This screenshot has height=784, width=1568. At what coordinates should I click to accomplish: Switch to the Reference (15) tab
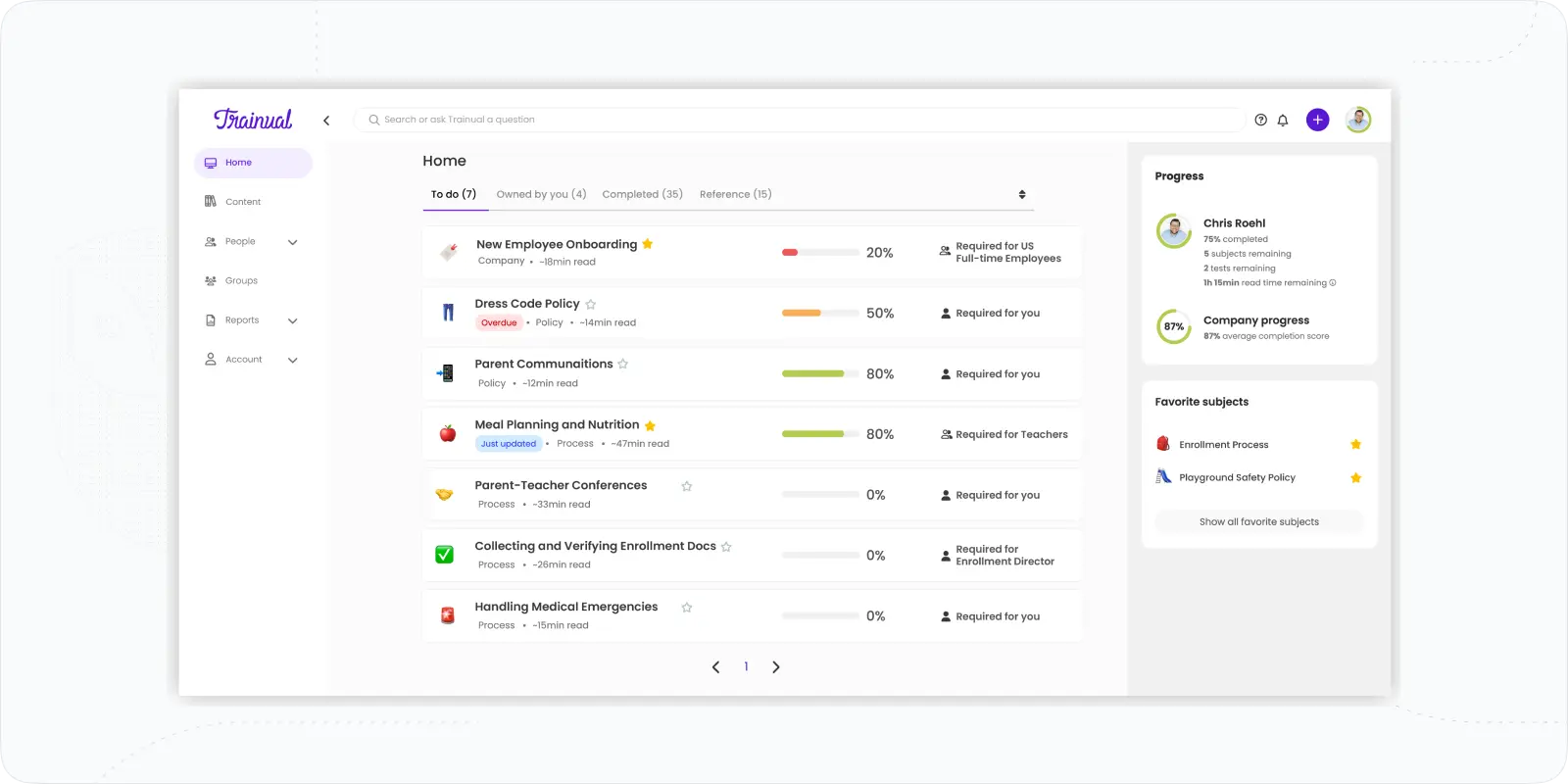pyautogui.click(x=736, y=194)
